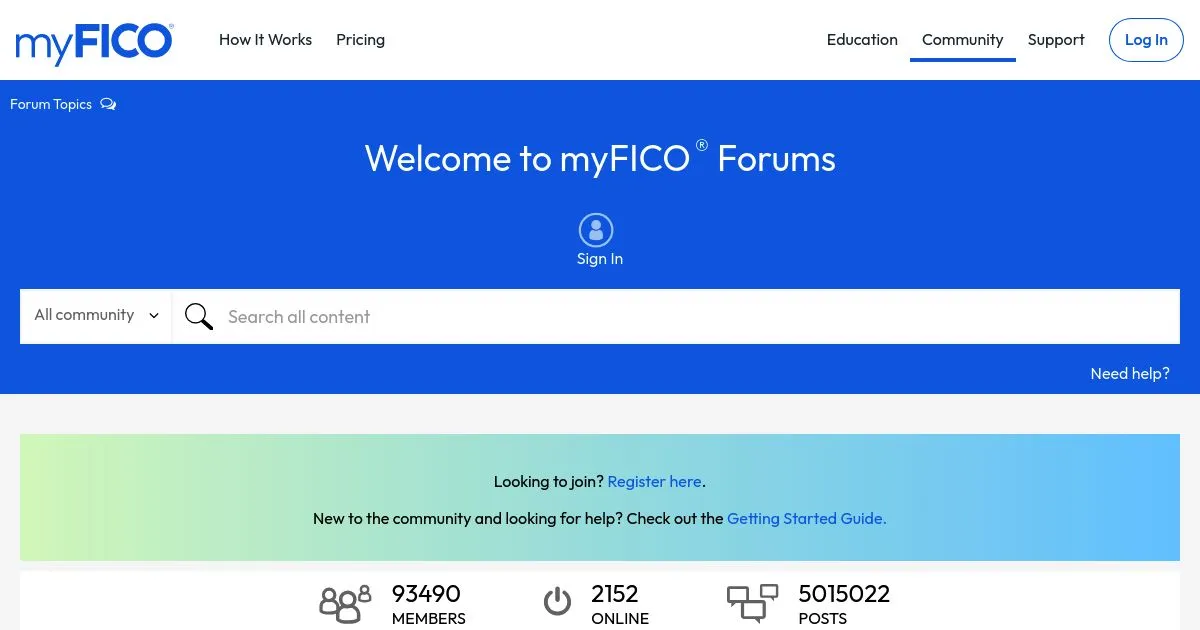
Task: Click the Log In button
Action: tap(1146, 40)
